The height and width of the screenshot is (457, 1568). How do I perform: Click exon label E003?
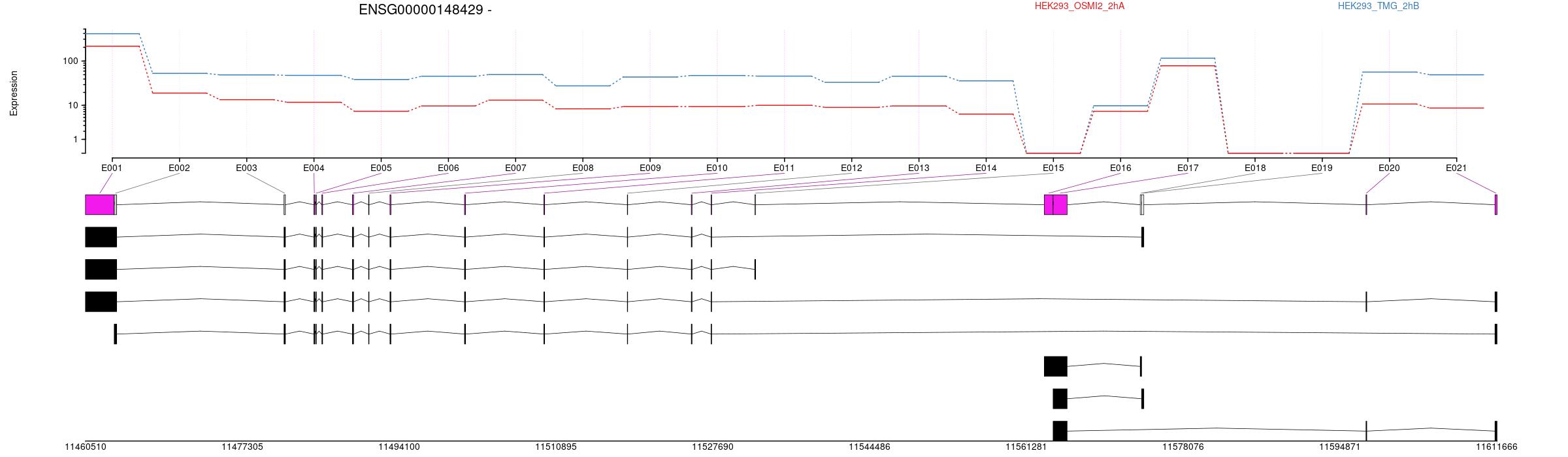(246, 168)
